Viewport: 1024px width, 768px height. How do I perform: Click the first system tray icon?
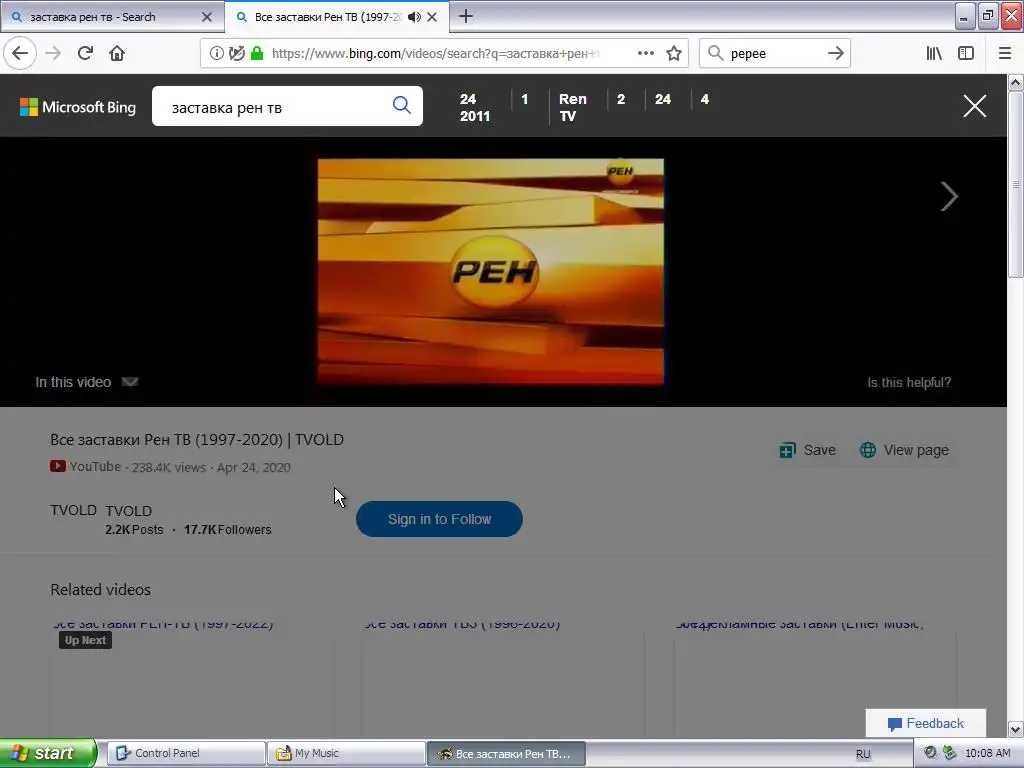[930, 752]
